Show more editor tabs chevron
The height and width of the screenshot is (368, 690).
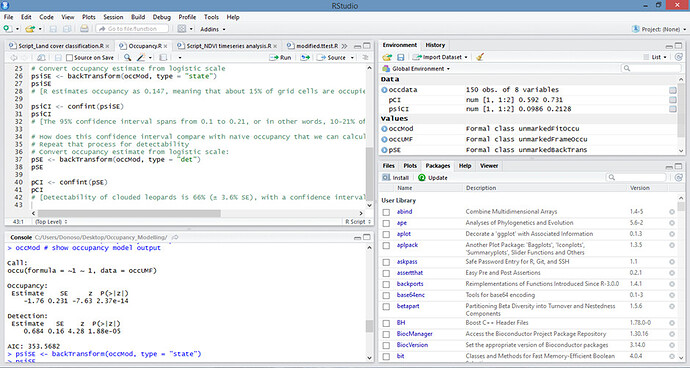(x=345, y=46)
